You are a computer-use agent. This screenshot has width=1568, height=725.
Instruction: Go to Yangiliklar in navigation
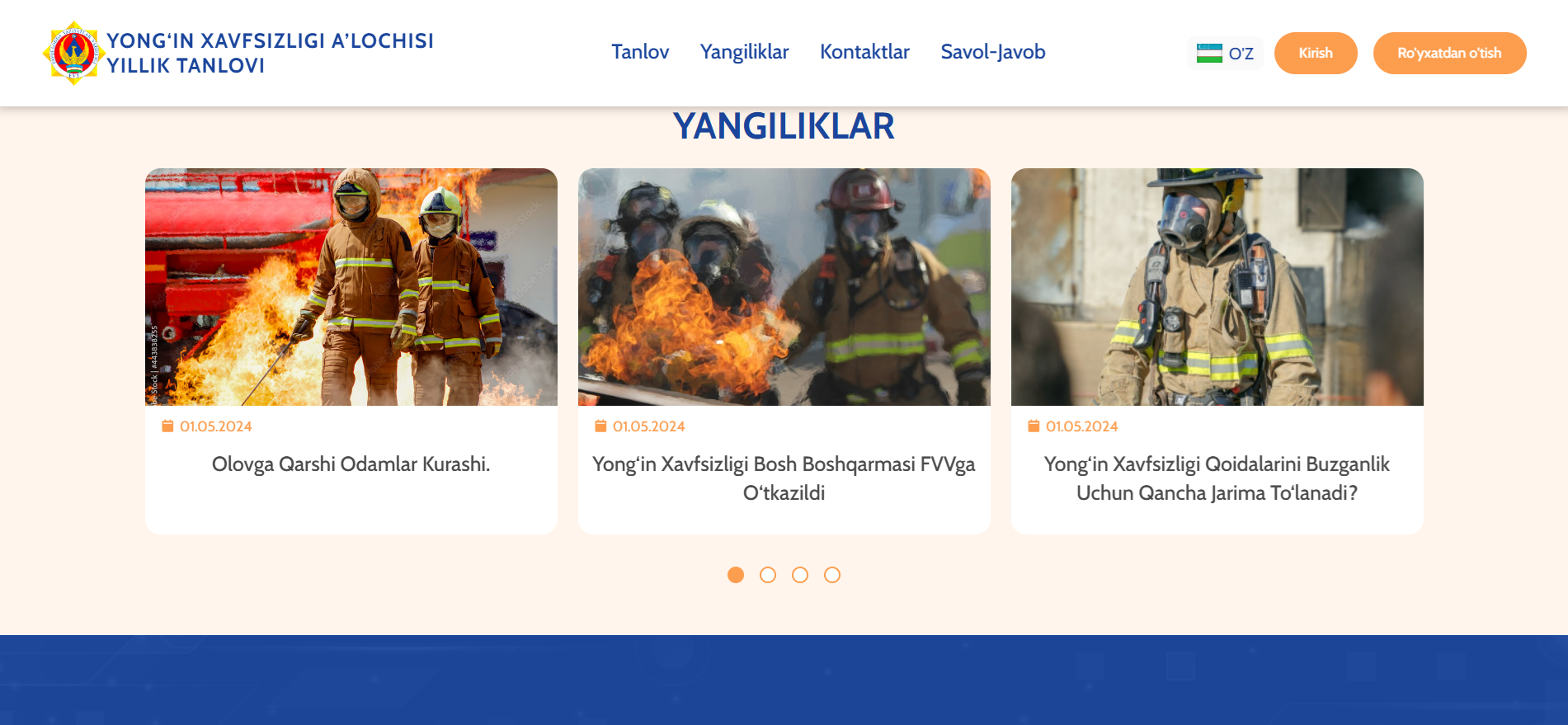pyautogui.click(x=744, y=52)
